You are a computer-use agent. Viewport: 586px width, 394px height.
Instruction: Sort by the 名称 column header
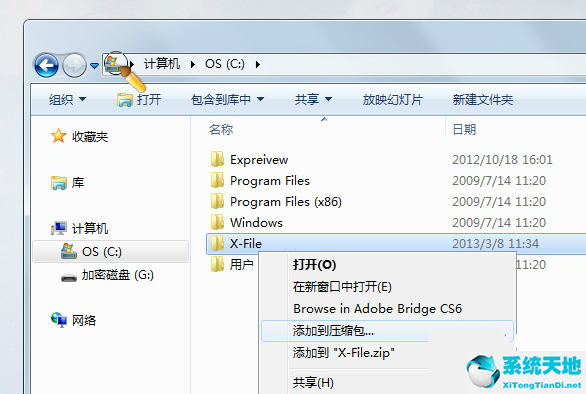pyautogui.click(x=221, y=130)
